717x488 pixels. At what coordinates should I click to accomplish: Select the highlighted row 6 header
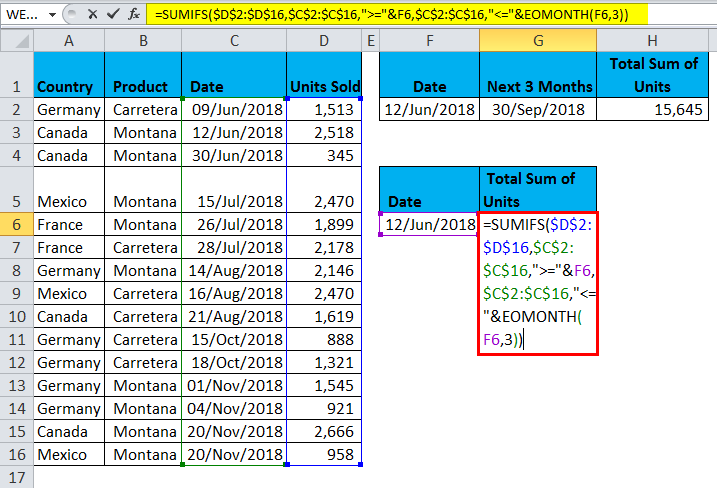(x=17, y=224)
